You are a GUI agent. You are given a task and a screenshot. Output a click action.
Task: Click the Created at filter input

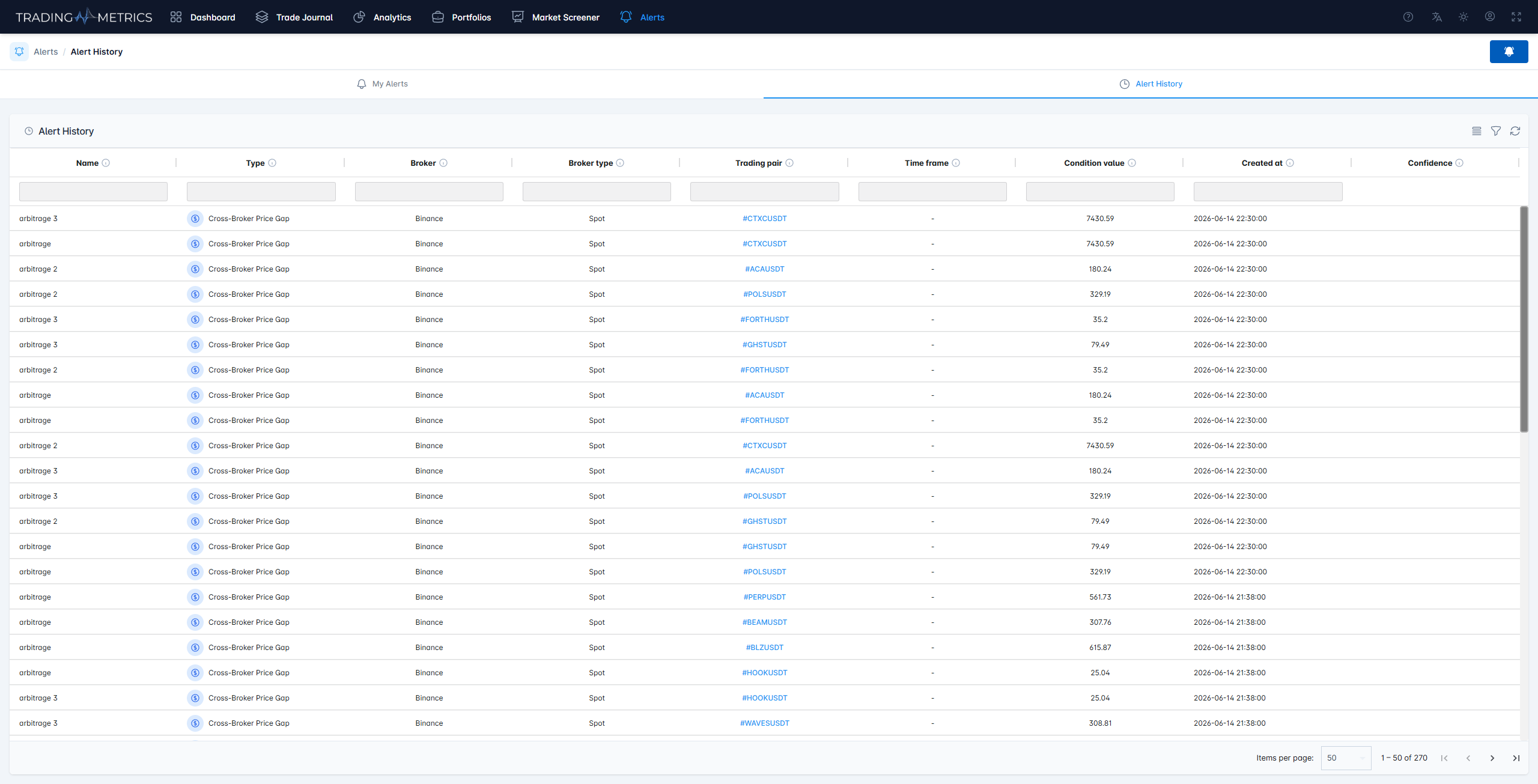(1268, 192)
